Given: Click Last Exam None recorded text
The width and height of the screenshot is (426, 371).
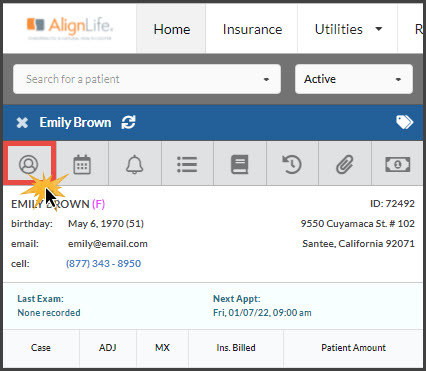Looking at the screenshot, I should coord(49,313).
